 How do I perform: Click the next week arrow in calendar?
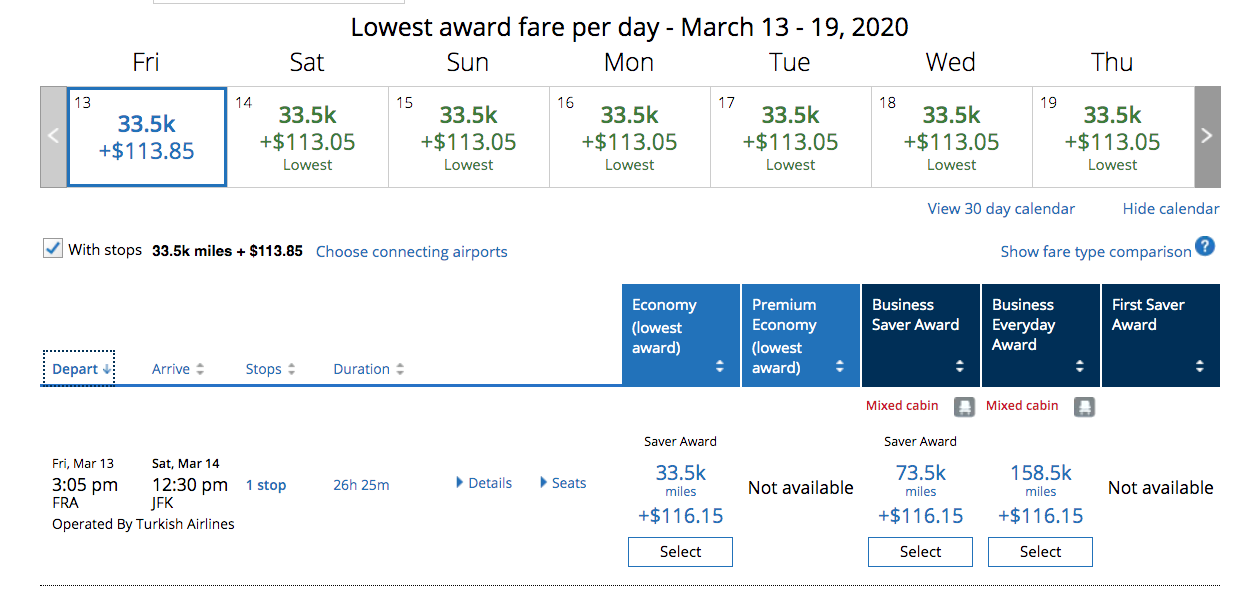pyautogui.click(x=1207, y=137)
